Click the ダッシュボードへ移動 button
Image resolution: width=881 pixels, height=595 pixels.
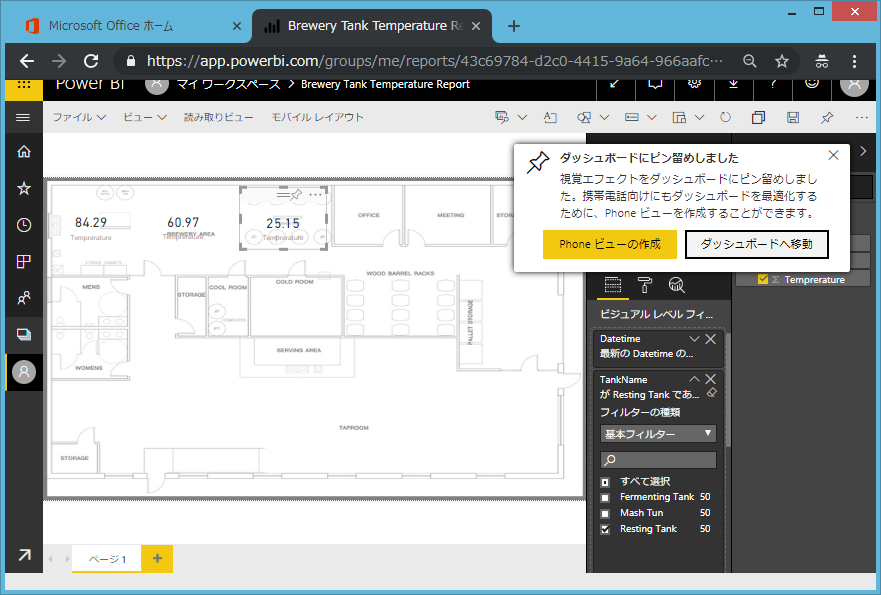757,244
